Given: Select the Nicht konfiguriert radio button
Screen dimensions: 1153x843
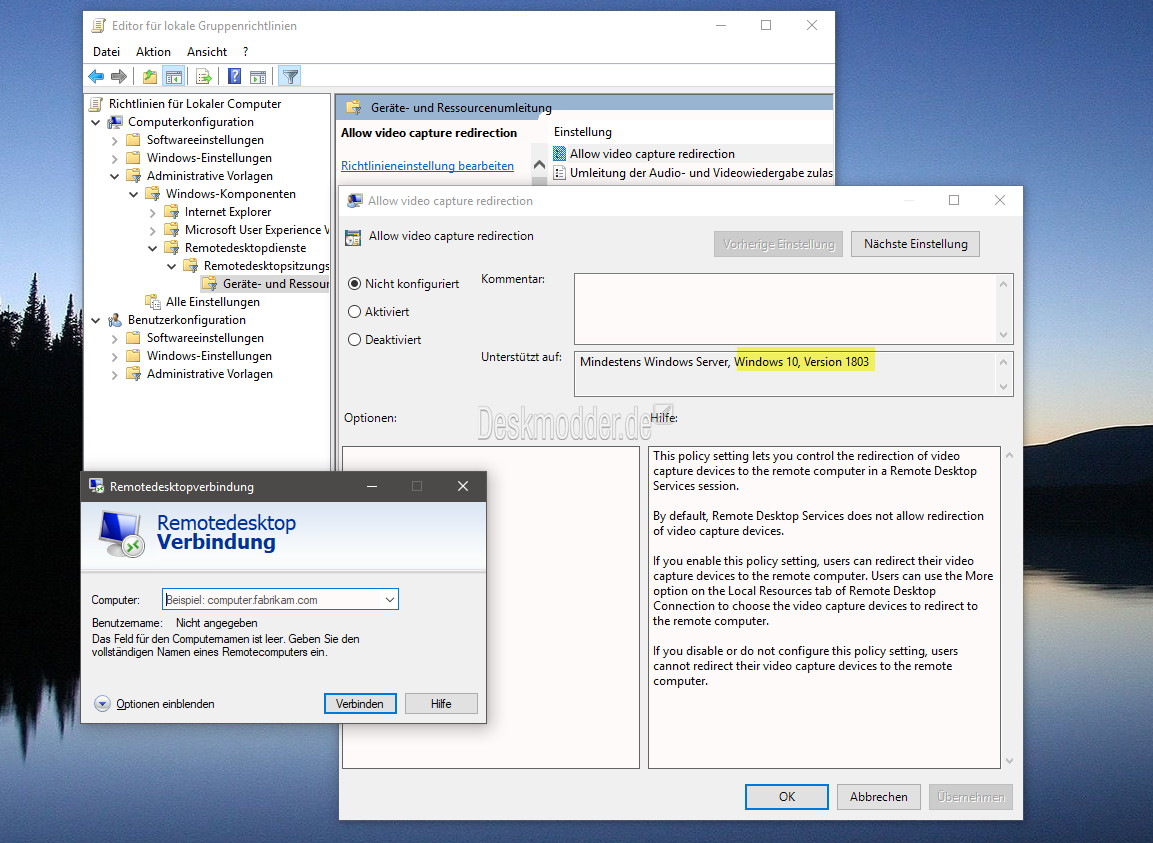Looking at the screenshot, I should pos(354,284).
